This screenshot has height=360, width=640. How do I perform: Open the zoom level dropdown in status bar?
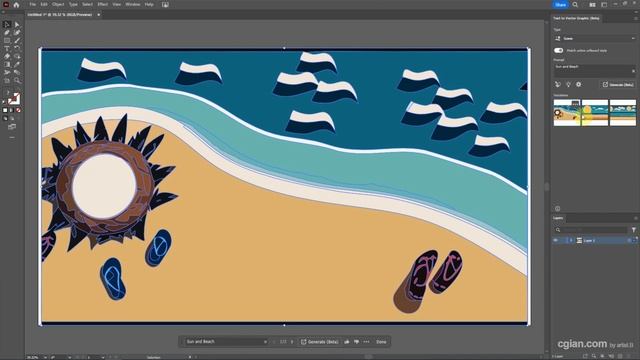coord(45,357)
